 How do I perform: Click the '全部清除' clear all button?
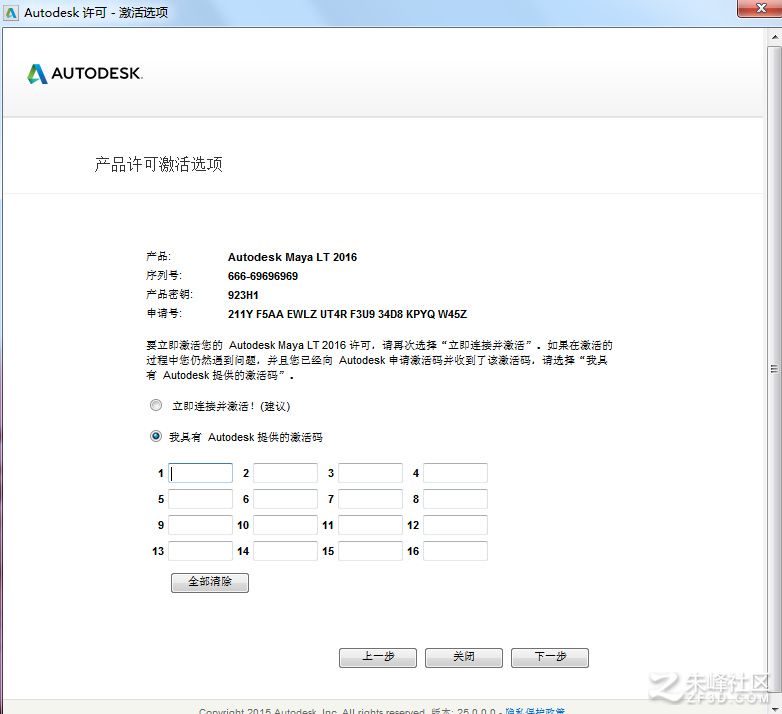click(210, 582)
